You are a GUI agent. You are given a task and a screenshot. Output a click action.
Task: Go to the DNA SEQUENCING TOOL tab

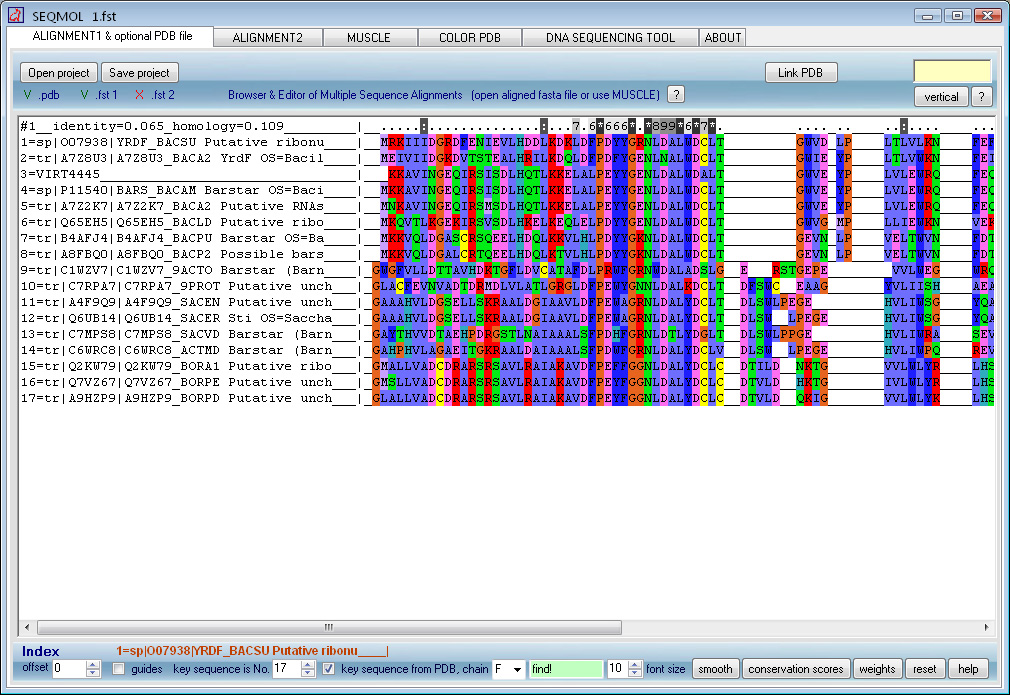point(610,37)
